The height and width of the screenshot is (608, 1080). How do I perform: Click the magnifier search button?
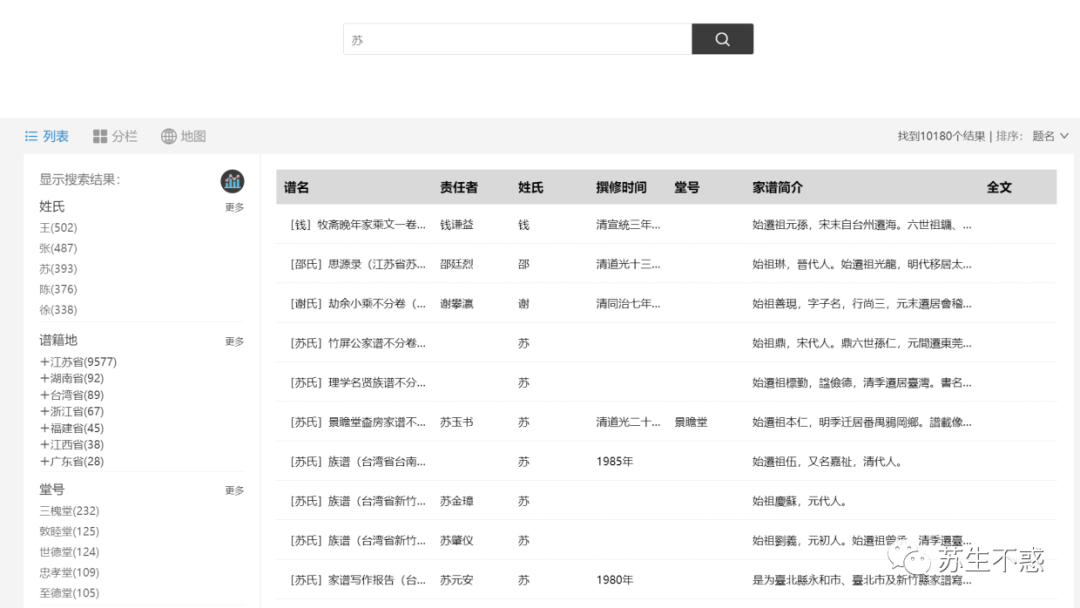[x=722, y=39]
